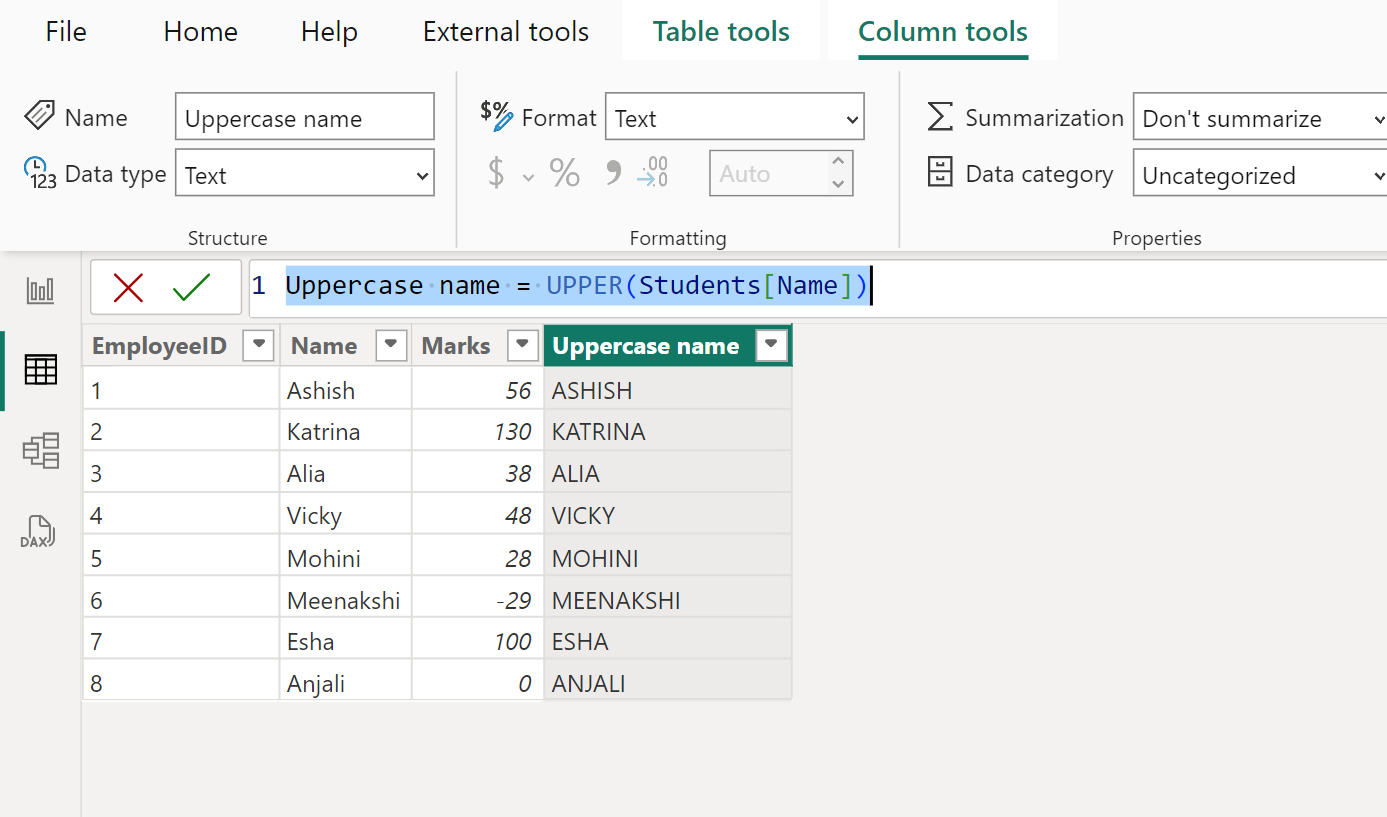Open Model view from the left sidebar
Screen dimensions: 1387x817
tap(40, 451)
